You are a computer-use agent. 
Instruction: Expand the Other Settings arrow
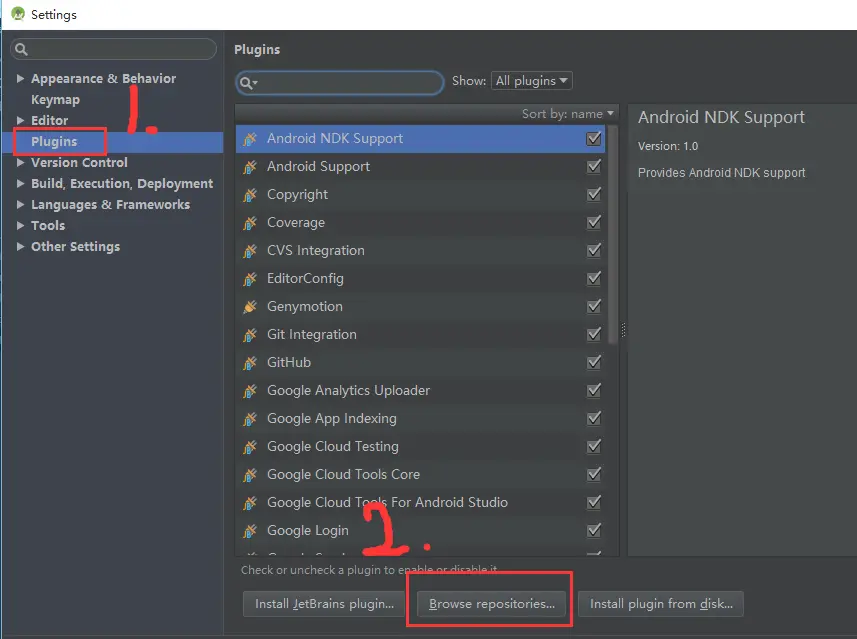coord(20,247)
